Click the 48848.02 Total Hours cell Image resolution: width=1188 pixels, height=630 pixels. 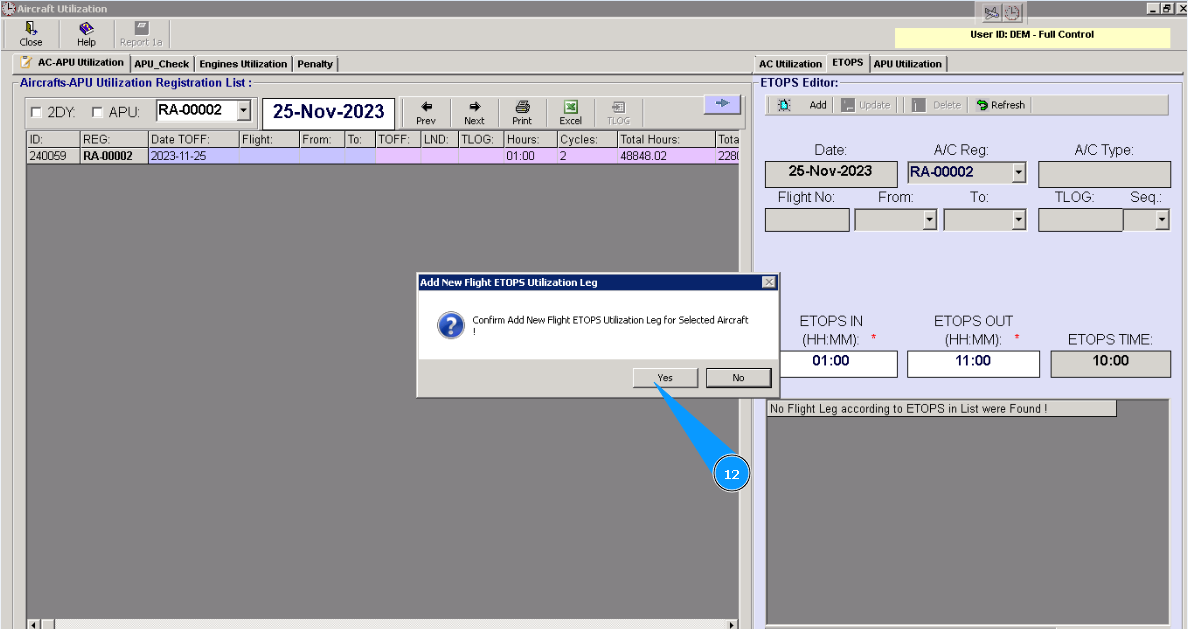pos(666,156)
